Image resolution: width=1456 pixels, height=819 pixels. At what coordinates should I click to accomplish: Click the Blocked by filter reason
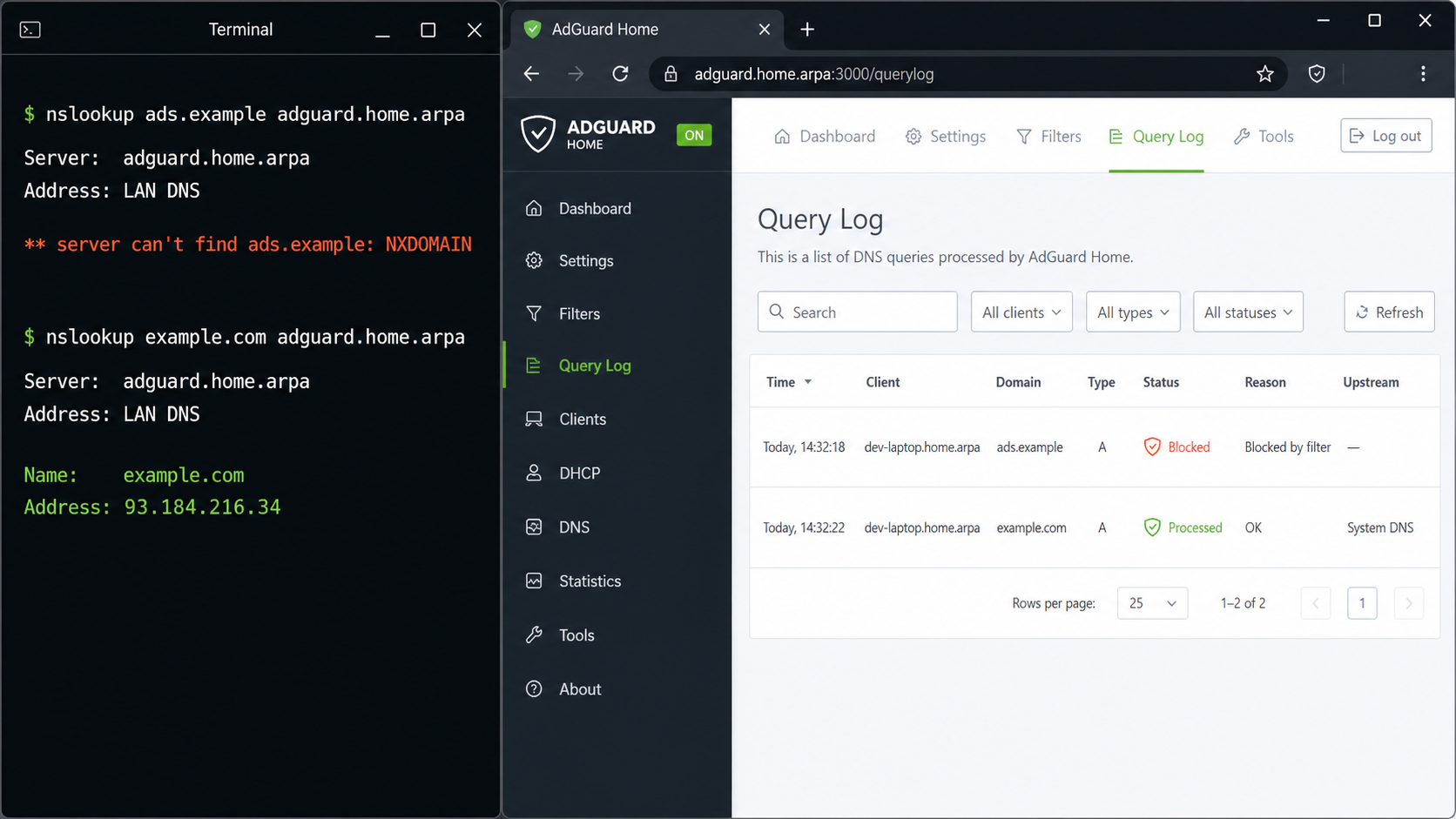point(1287,447)
